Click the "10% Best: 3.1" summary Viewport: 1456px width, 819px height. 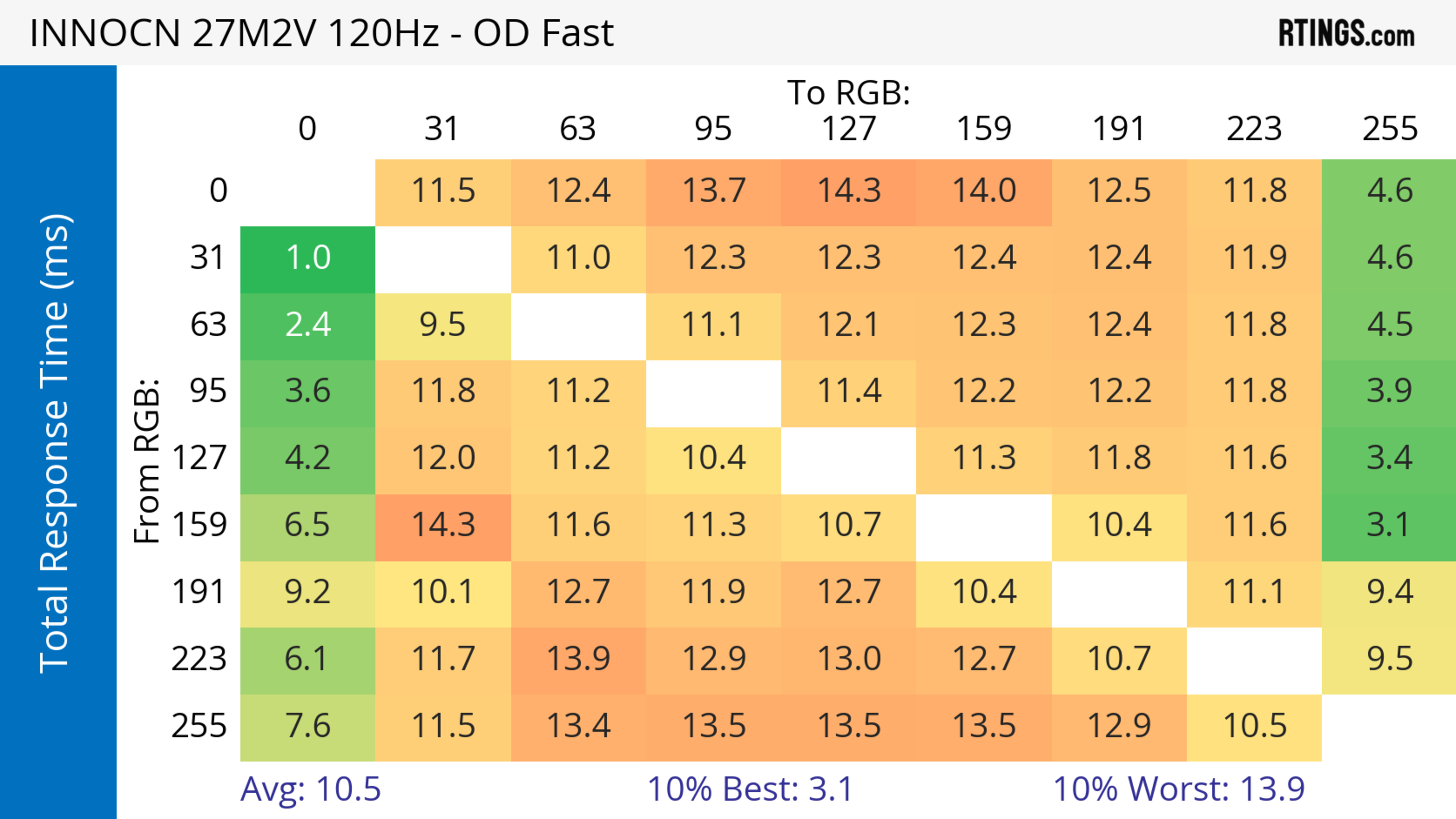tap(750, 789)
